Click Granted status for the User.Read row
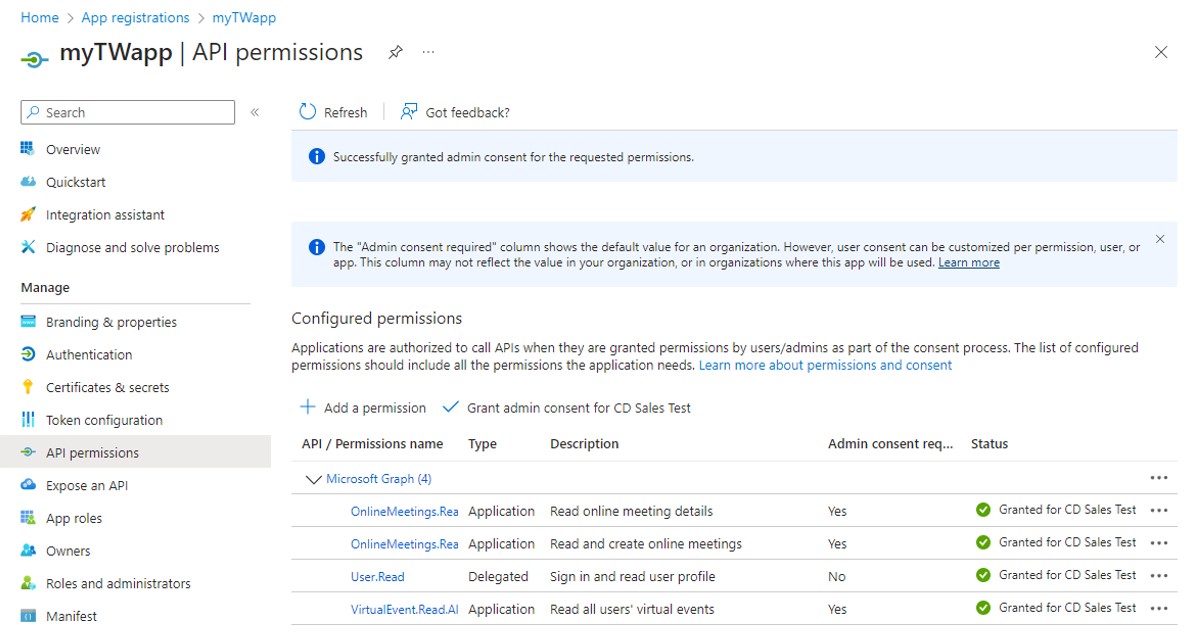 1067,575
